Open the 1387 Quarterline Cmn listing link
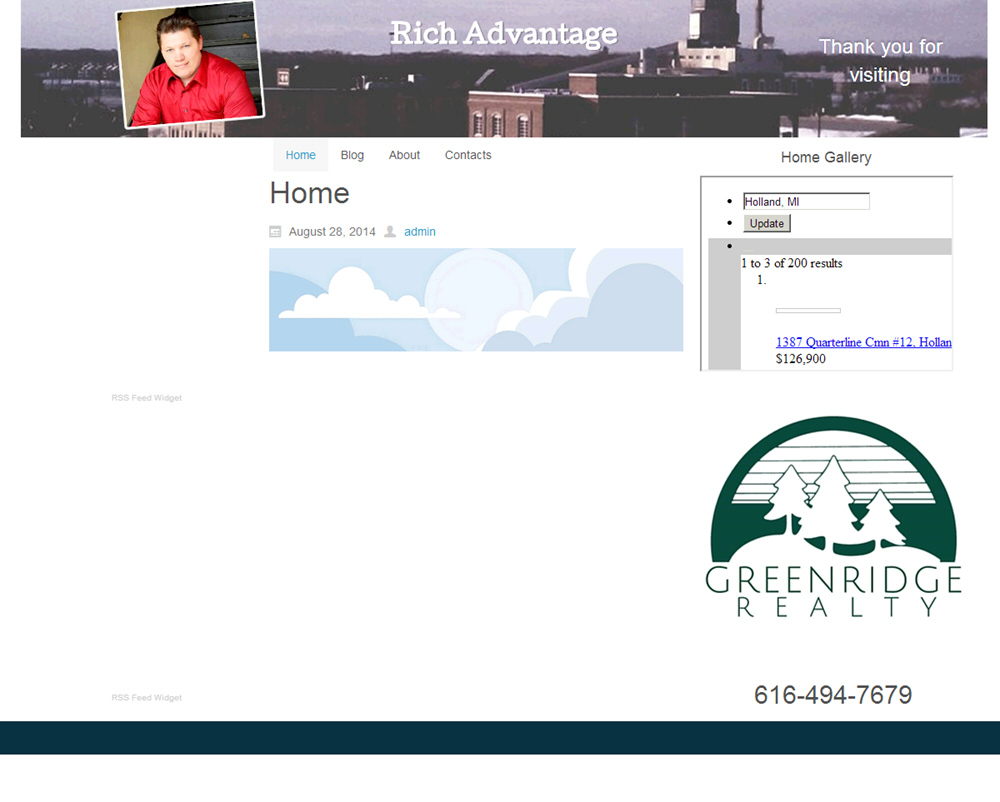1000x802 pixels. coord(864,342)
